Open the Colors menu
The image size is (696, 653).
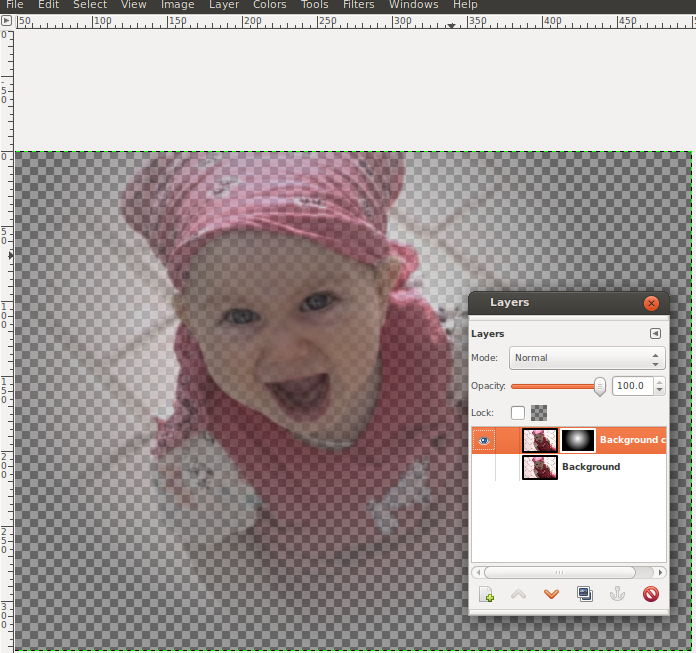tap(269, 5)
